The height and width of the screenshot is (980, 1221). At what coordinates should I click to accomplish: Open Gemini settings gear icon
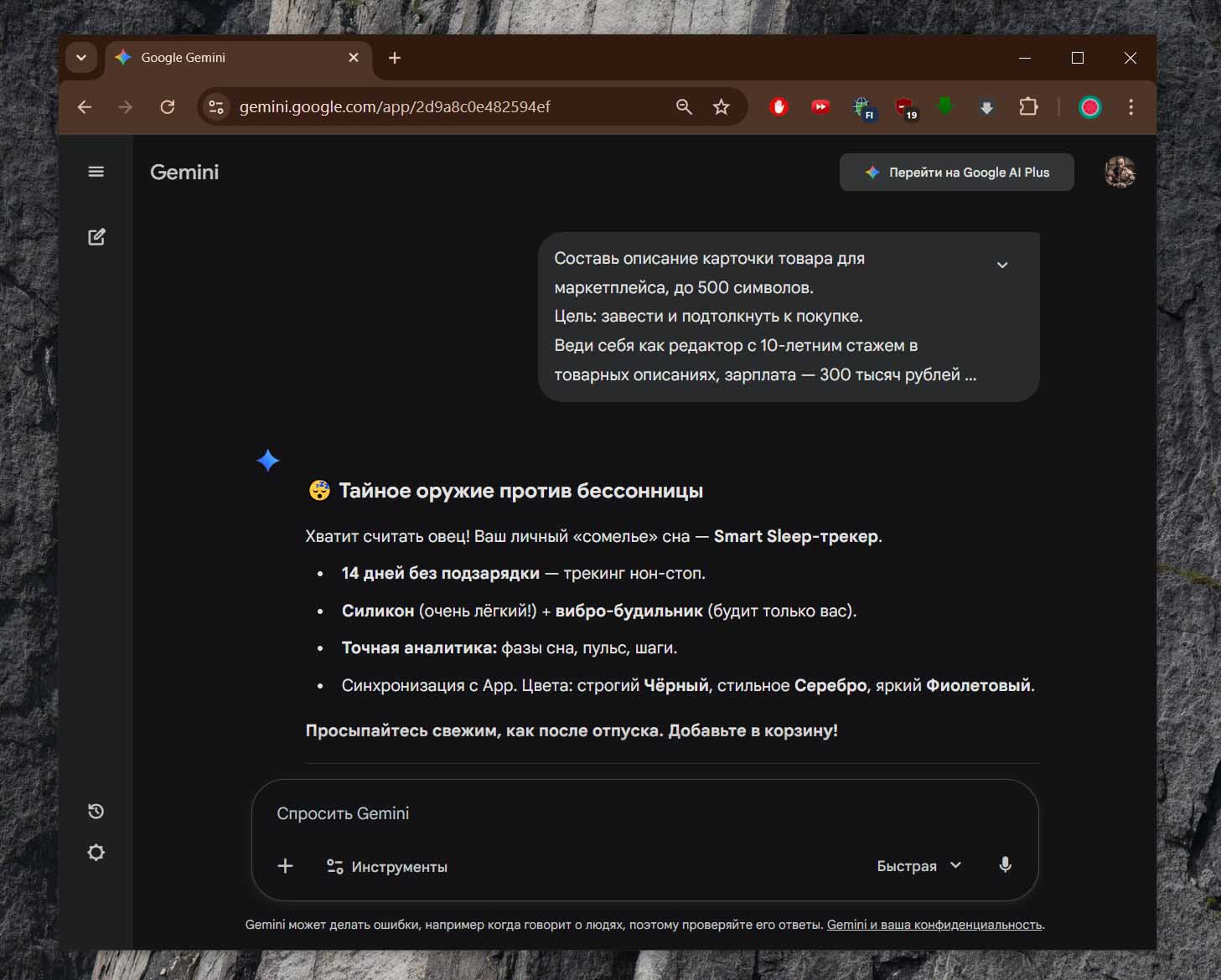tap(96, 853)
